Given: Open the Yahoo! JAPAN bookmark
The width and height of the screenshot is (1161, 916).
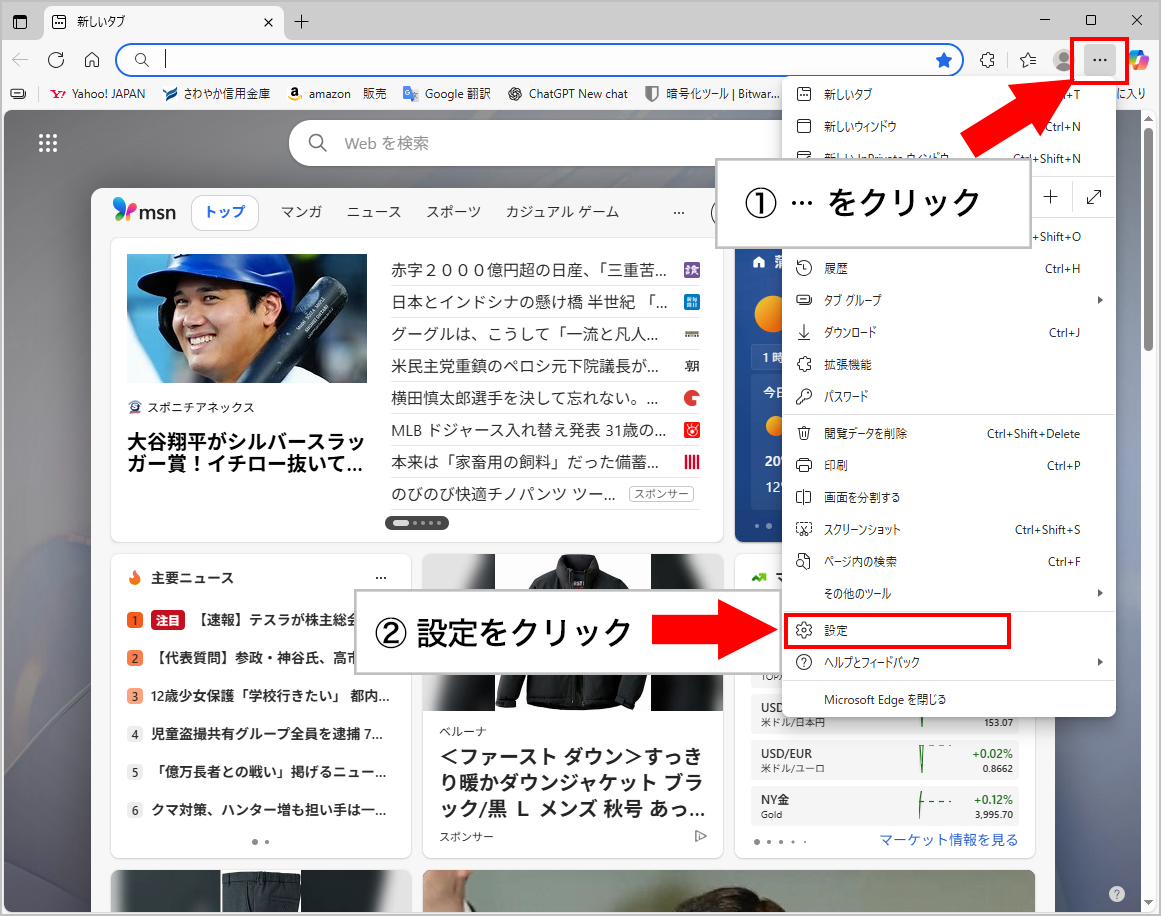Looking at the screenshot, I should pos(98,94).
